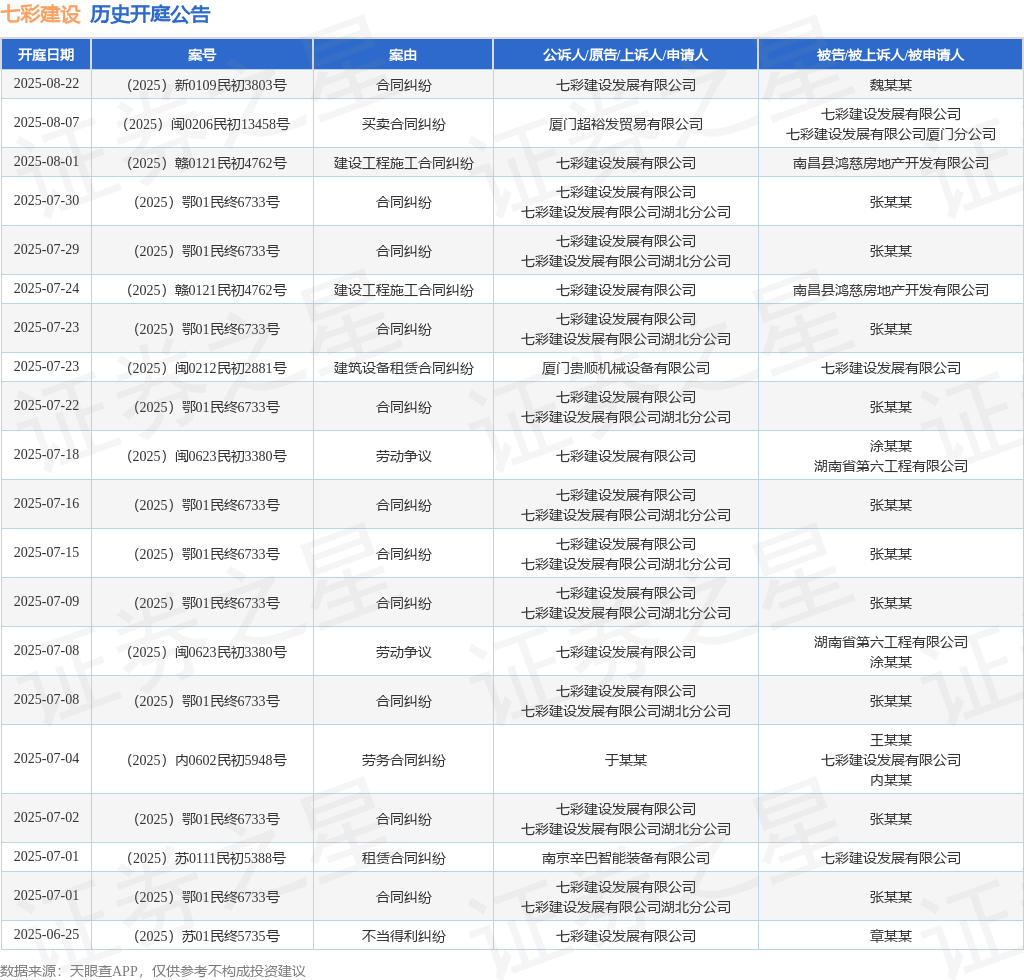The height and width of the screenshot is (980, 1024).
Task: Click case number (2025)苏0111民初5388号
Action: click(x=206, y=858)
